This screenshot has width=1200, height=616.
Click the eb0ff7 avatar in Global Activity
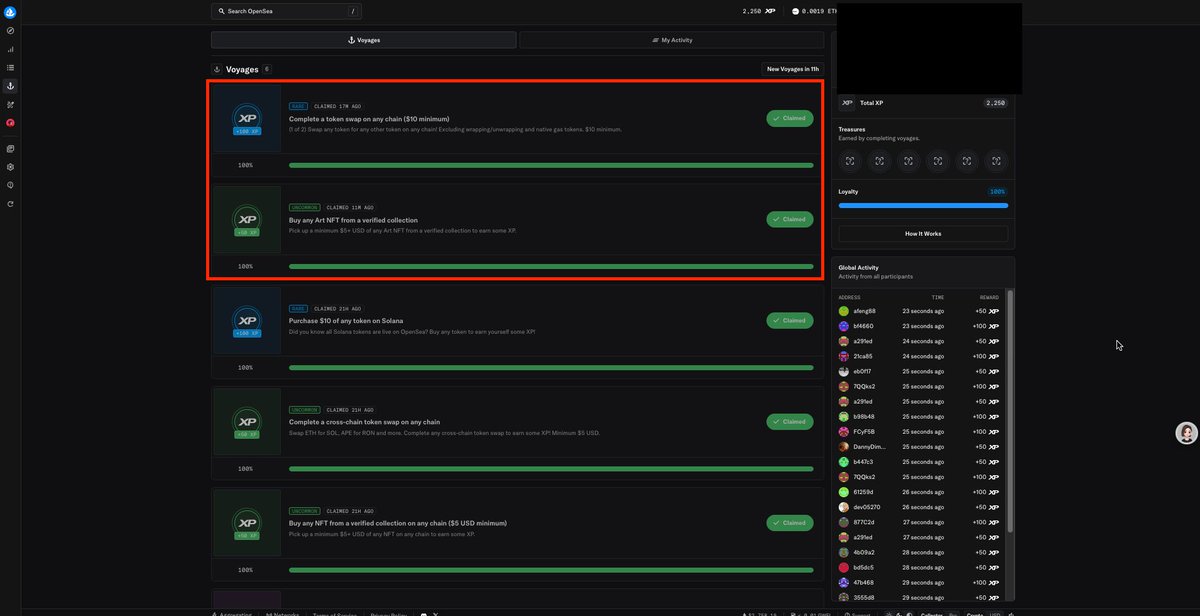point(844,371)
